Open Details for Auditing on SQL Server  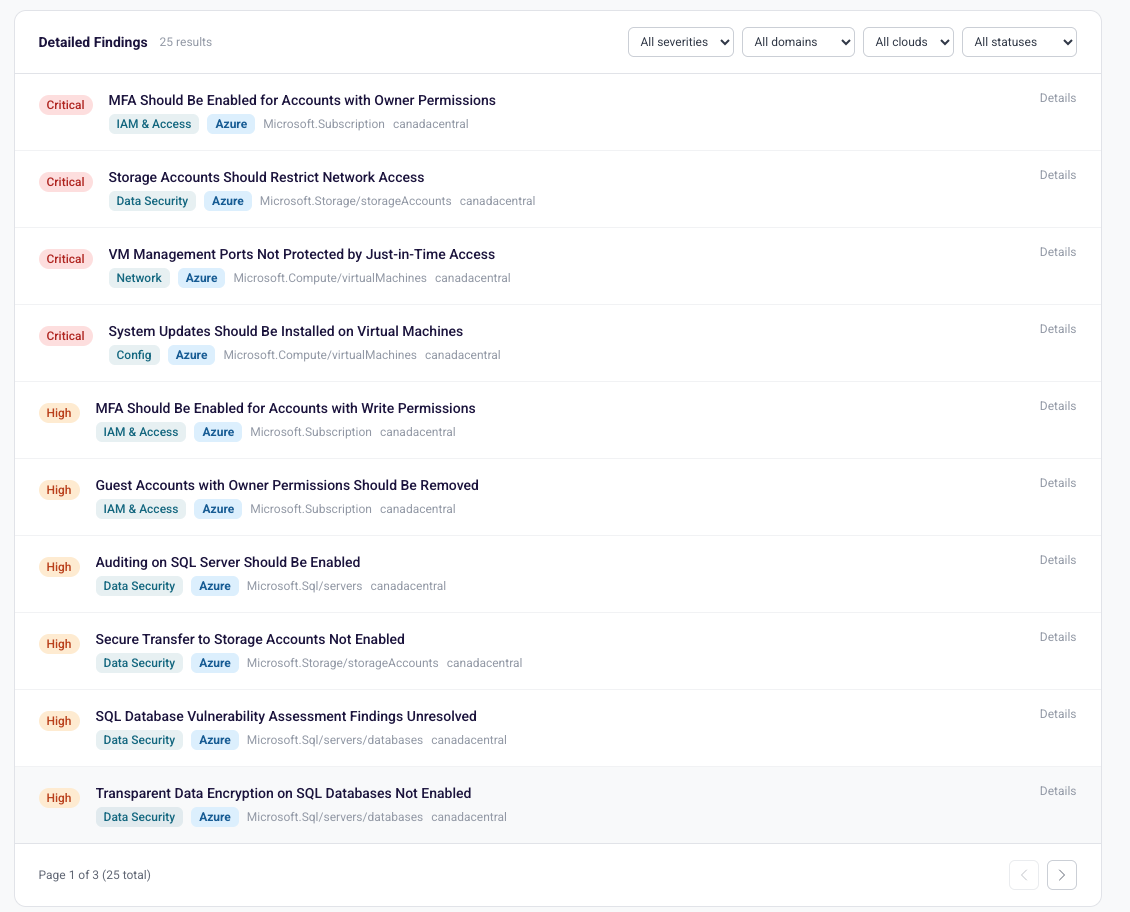pos(1057,560)
